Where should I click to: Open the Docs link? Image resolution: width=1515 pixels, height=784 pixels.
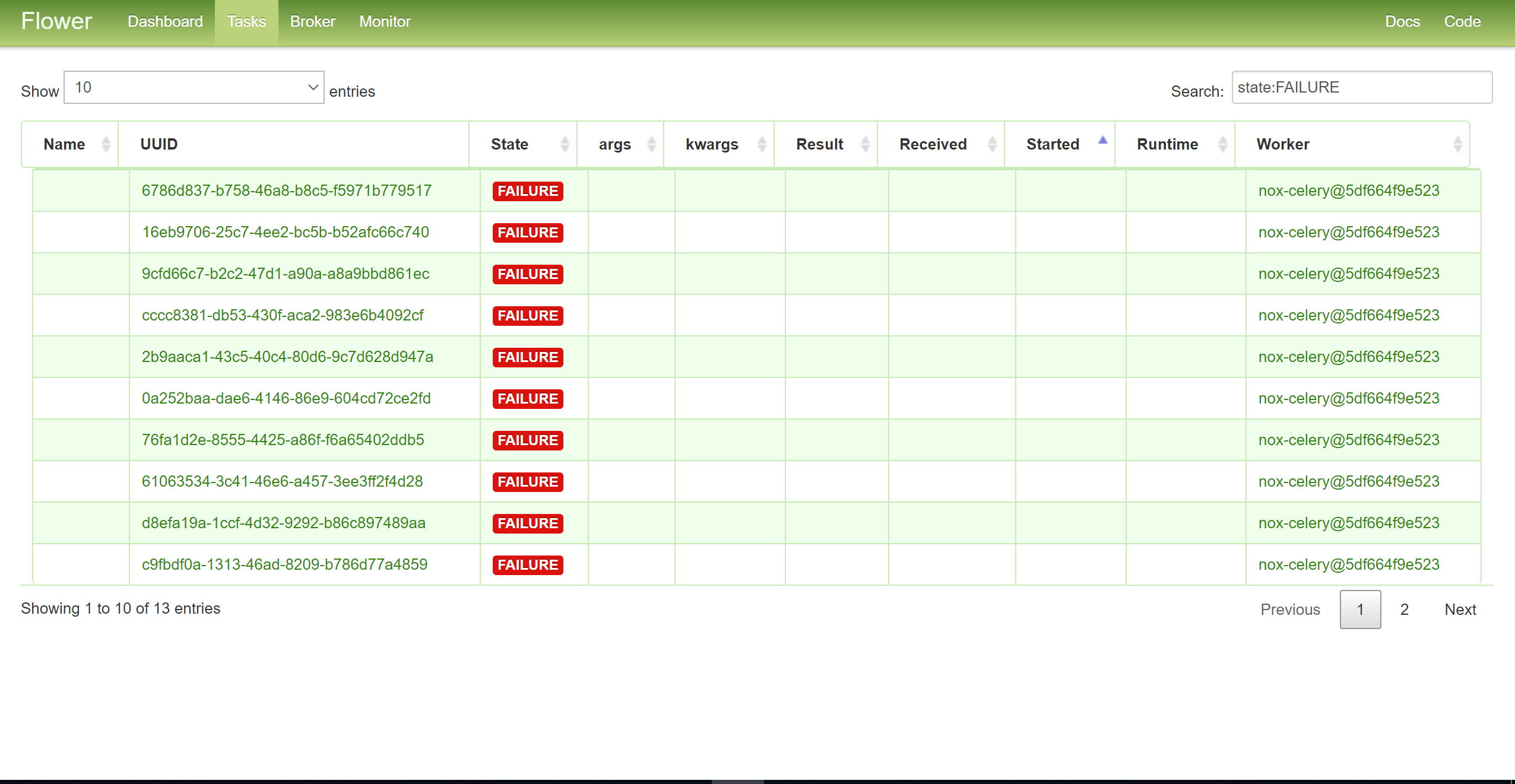coord(1402,21)
